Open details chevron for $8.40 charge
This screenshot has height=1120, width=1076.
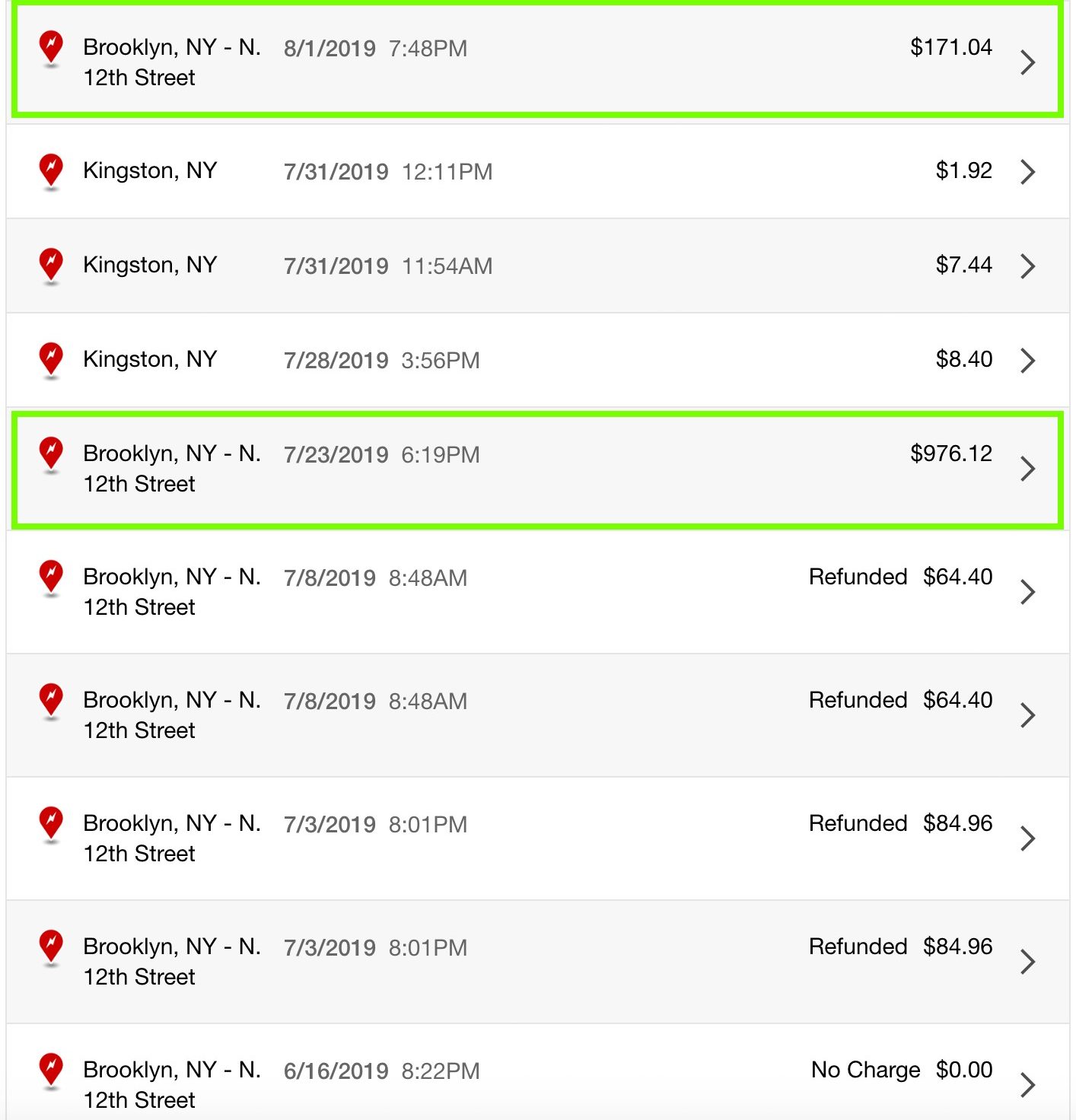[1027, 361]
